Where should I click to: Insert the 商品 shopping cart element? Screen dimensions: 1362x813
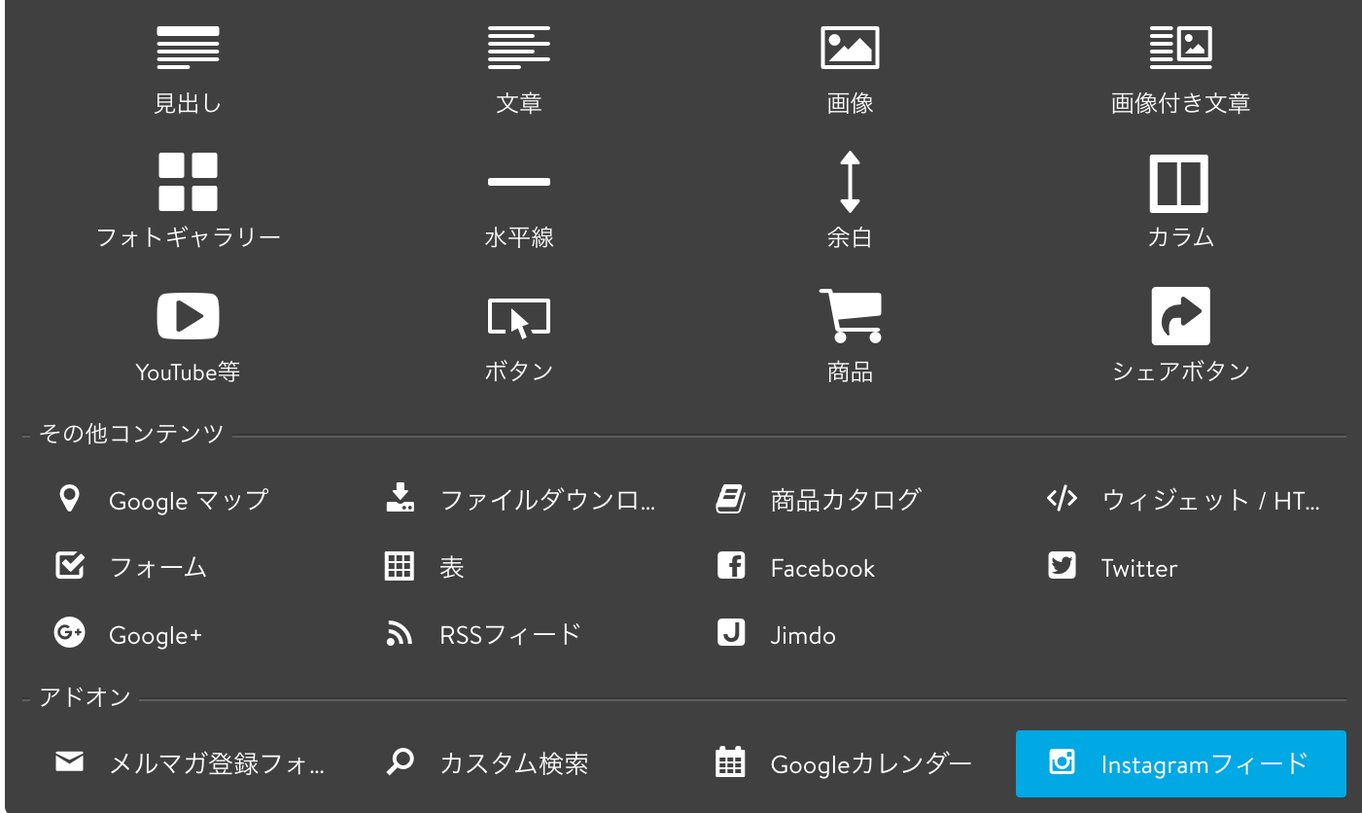pos(851,335)
